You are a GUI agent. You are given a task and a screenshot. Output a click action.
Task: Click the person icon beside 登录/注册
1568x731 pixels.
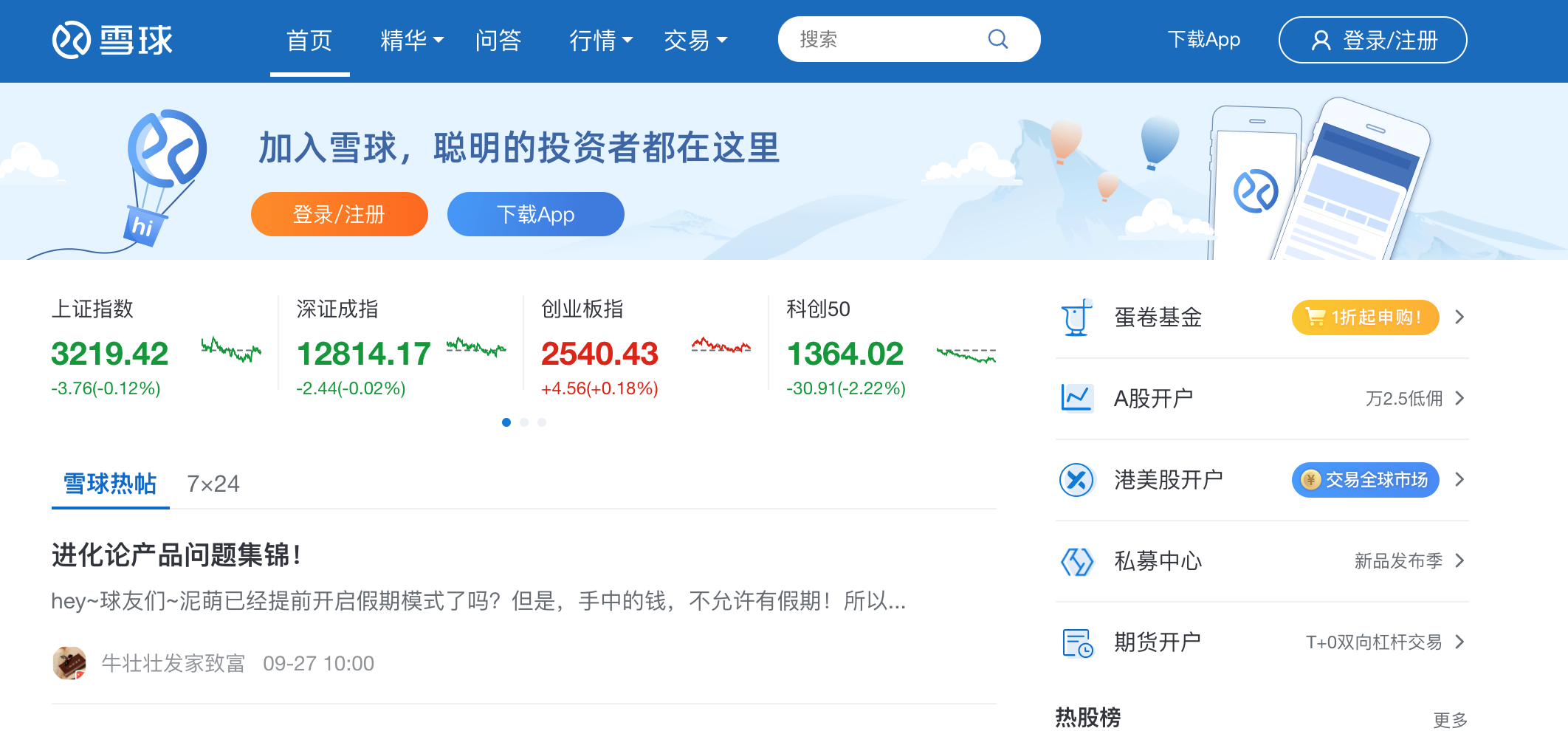tap(1321, 40)
